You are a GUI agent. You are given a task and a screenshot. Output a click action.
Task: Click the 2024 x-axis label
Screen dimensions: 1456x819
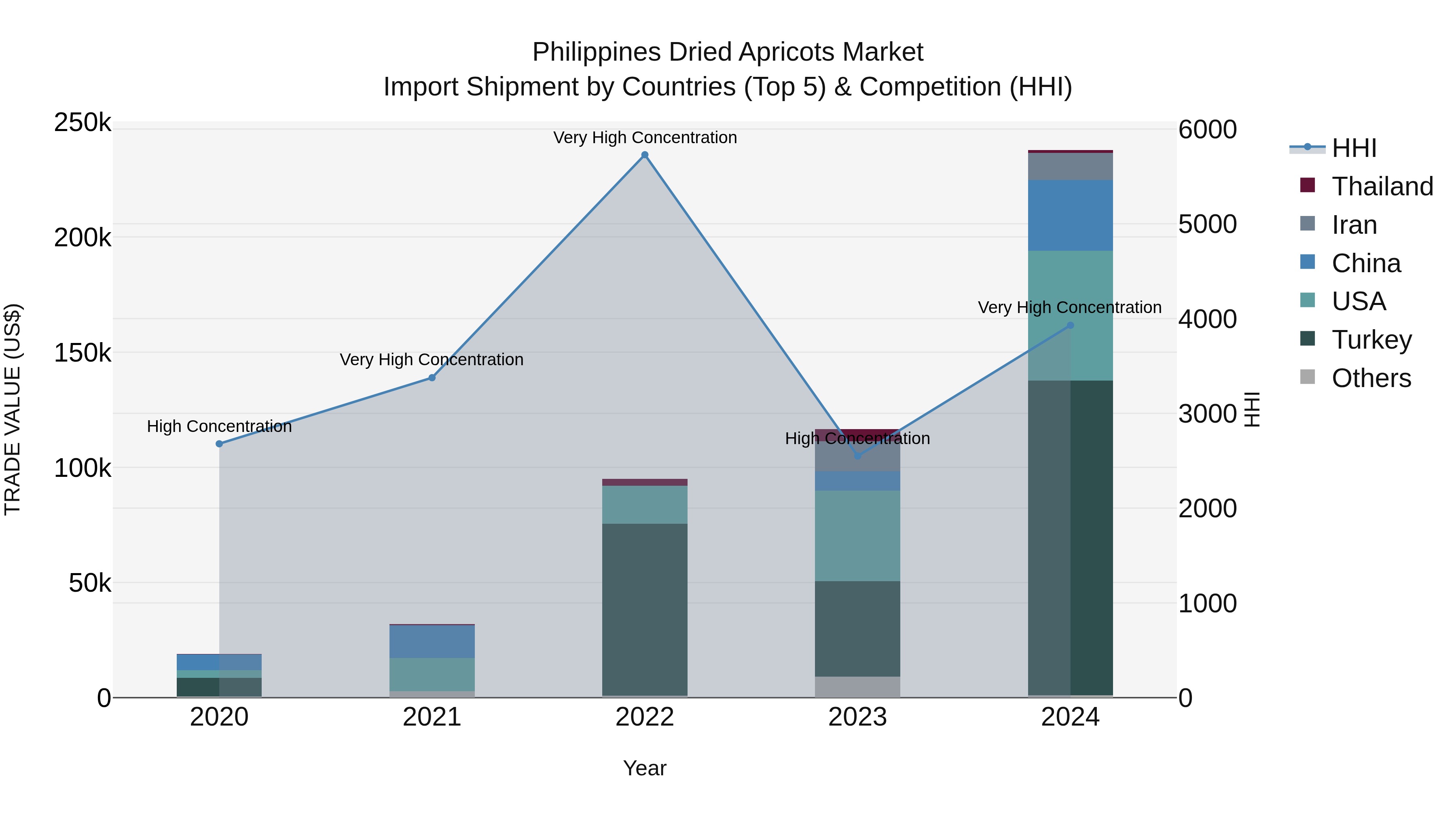coord(1070,717)
